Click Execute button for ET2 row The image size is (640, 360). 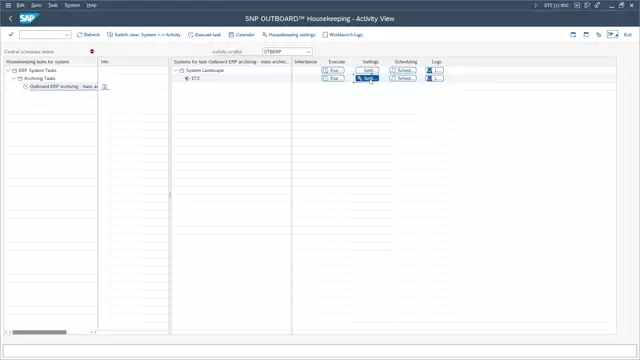333,78
